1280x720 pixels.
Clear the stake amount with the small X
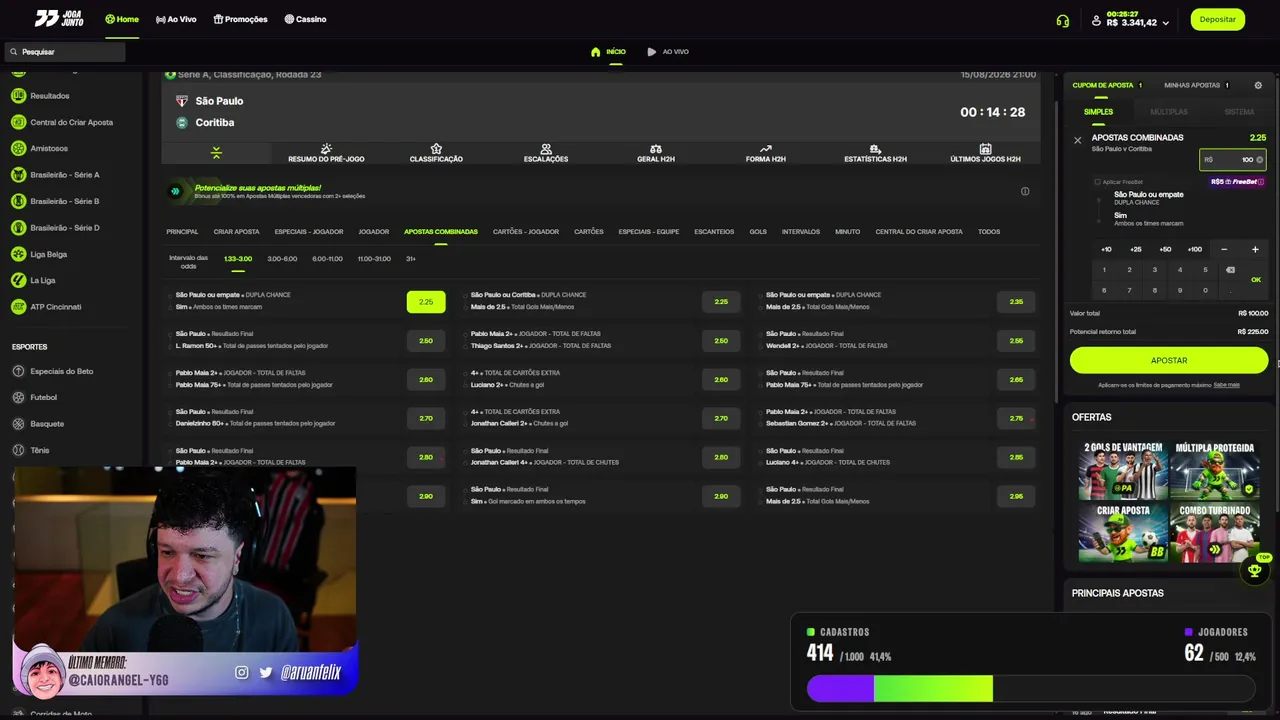[1259, 160]
